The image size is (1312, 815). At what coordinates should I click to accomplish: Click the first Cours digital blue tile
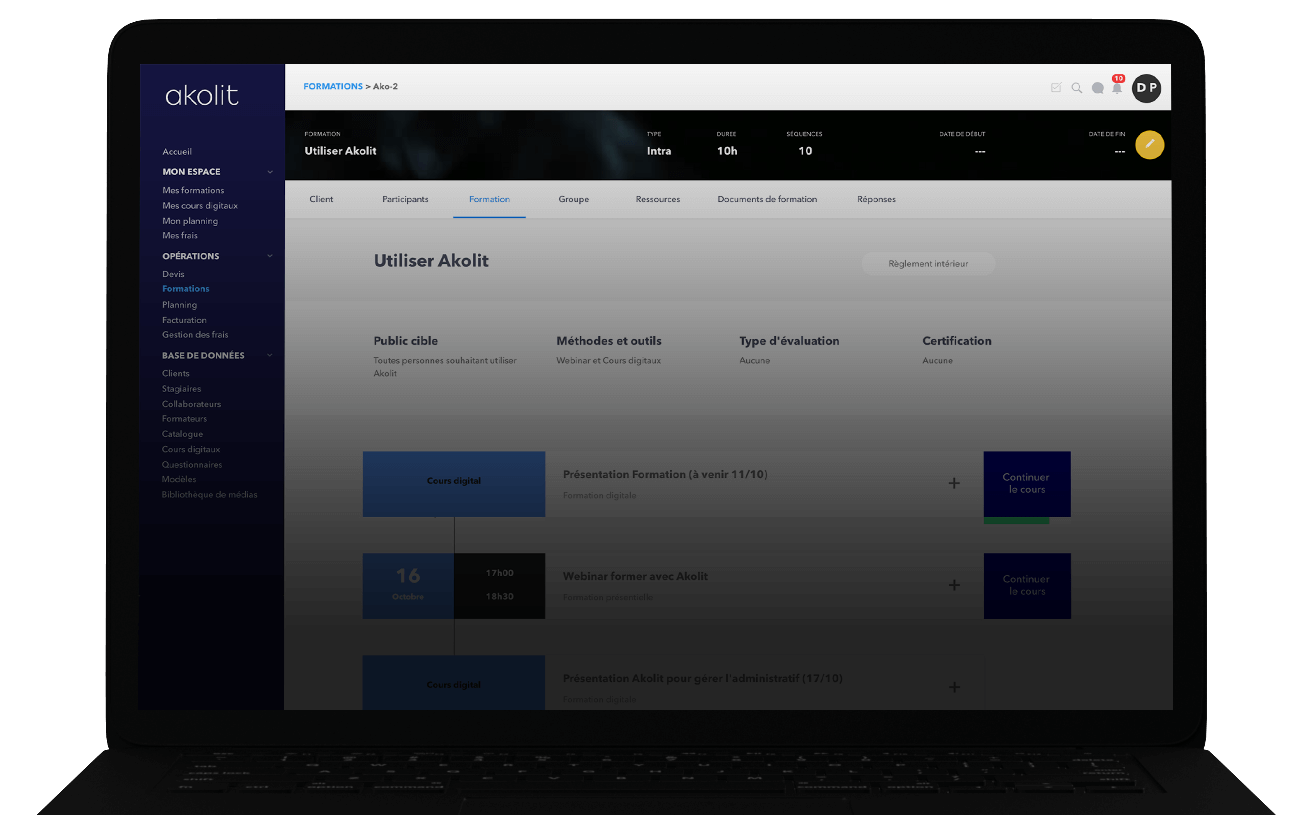(454, 484)
